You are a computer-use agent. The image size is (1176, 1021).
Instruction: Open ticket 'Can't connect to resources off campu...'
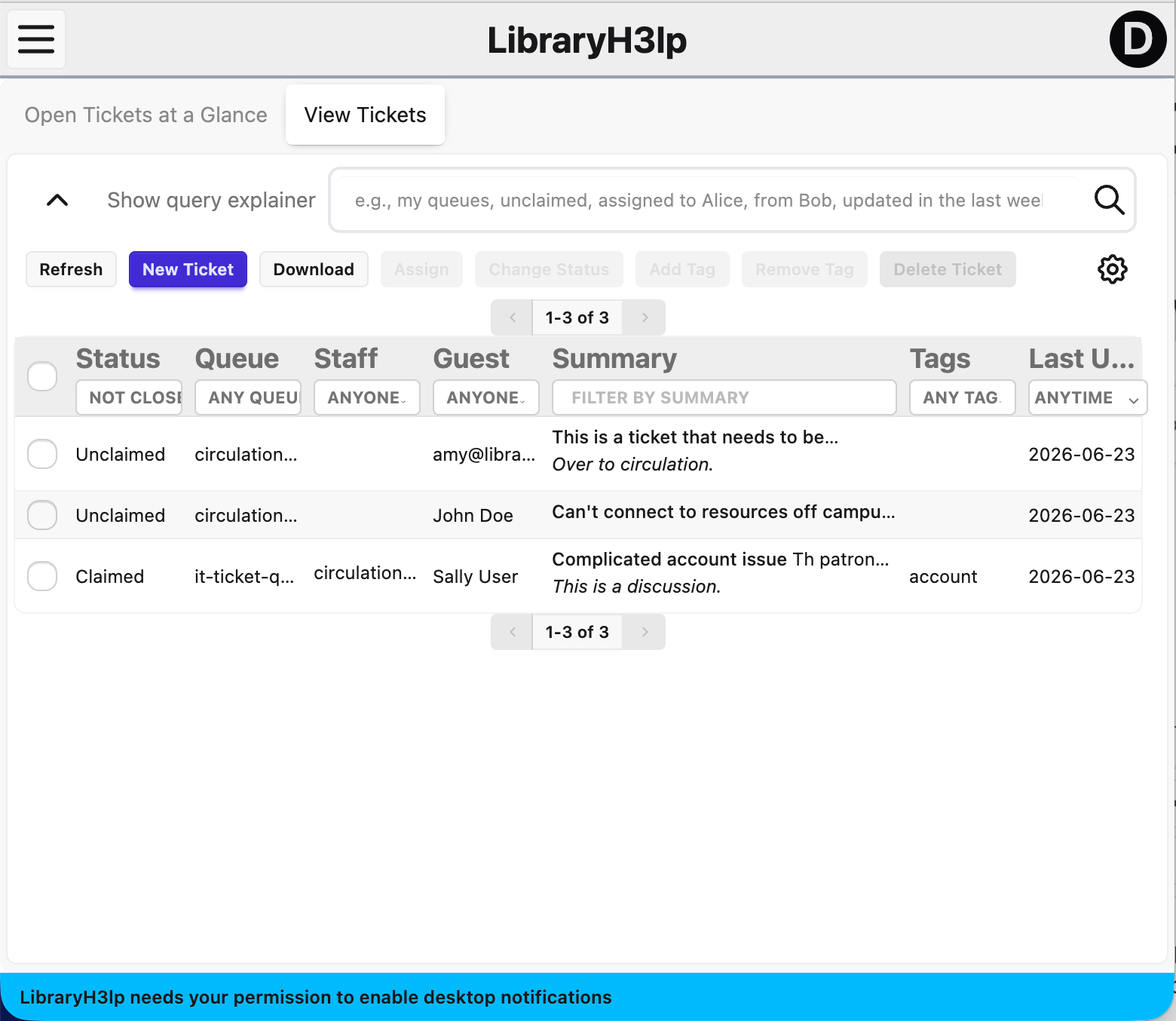pos(724,512)
